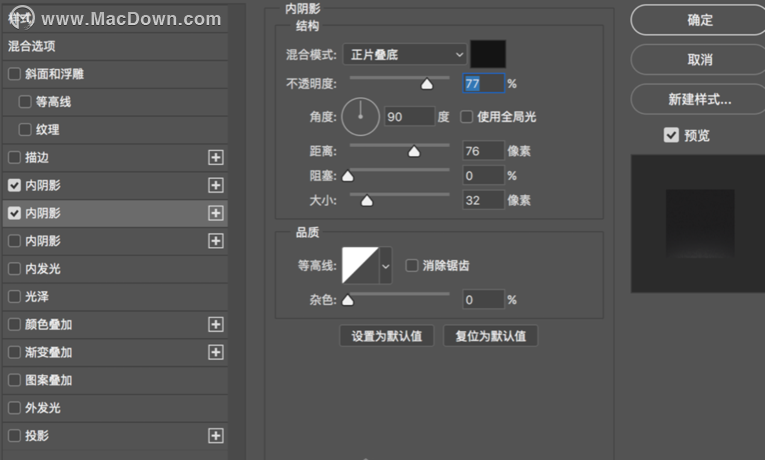This screenshot has height=460, width=765.
Task: Uncheck the 预览 checkbox
Action: (671, 135)
